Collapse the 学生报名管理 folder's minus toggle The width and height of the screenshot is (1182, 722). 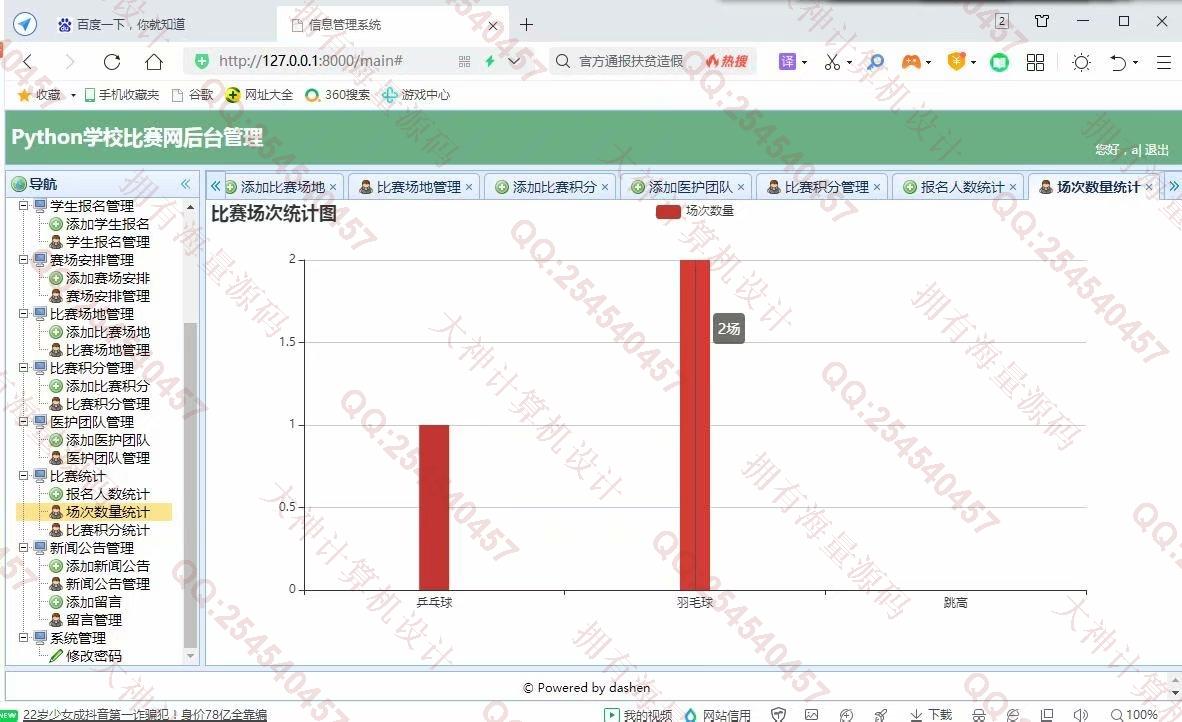coord(23,206)
